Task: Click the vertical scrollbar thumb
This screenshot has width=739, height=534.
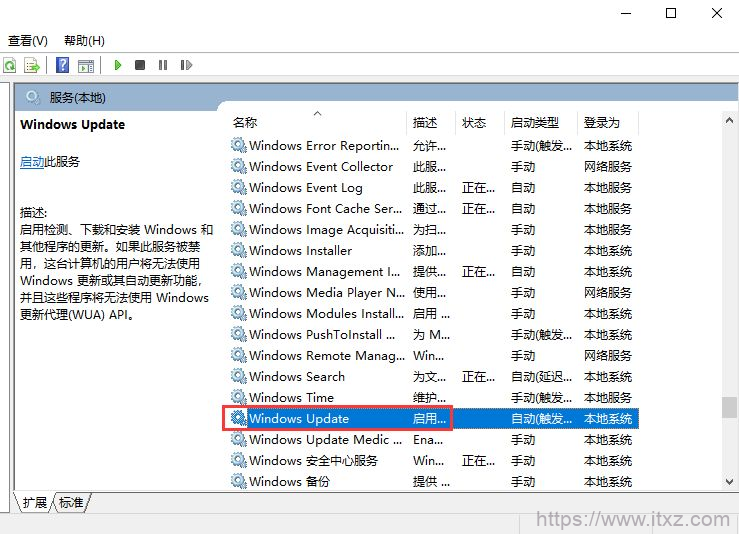Action: click(x=729, y=407)
